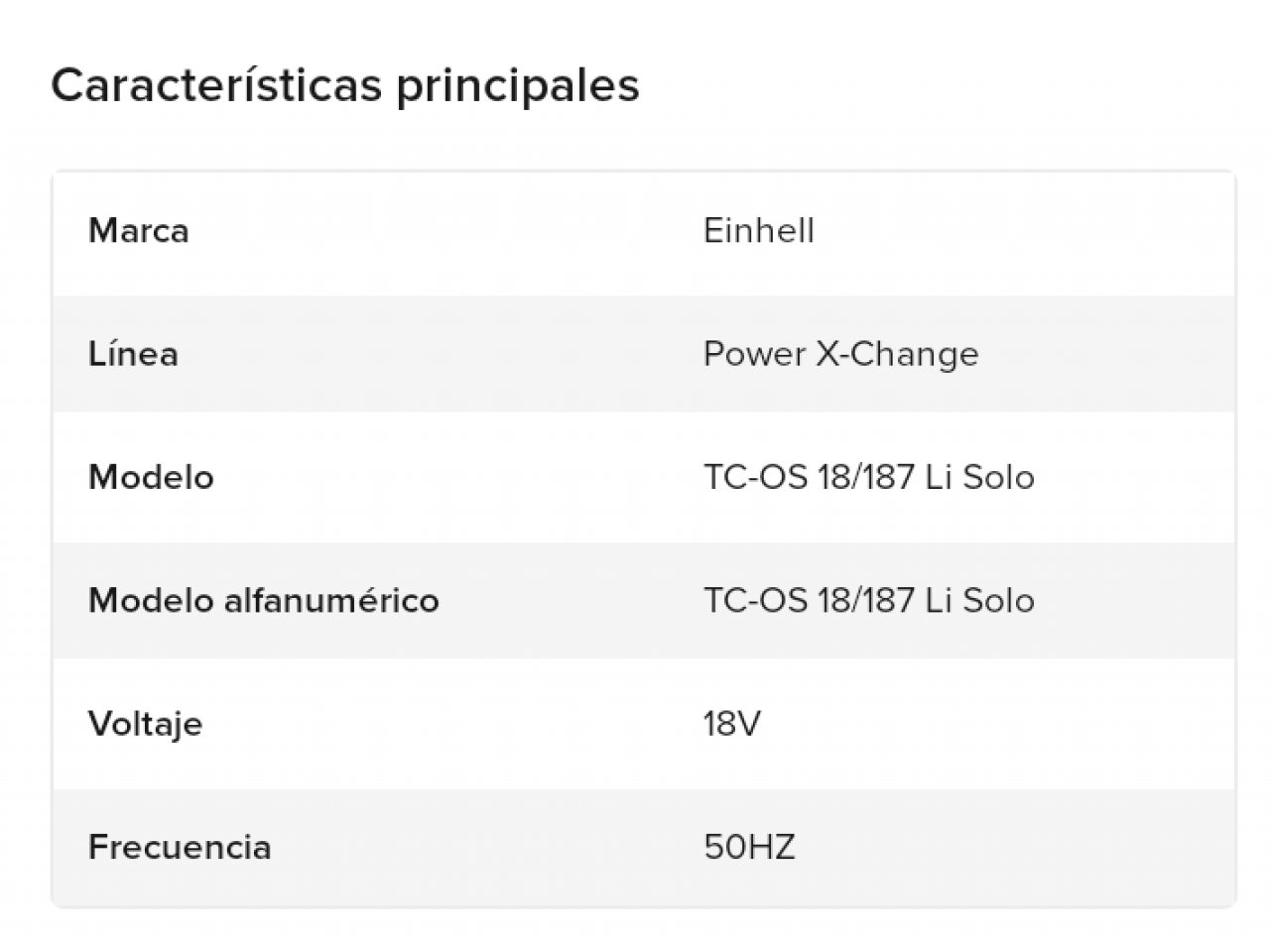
Task: Click the Línea table row
Action: pyautogui.click(x=644, y=354)
